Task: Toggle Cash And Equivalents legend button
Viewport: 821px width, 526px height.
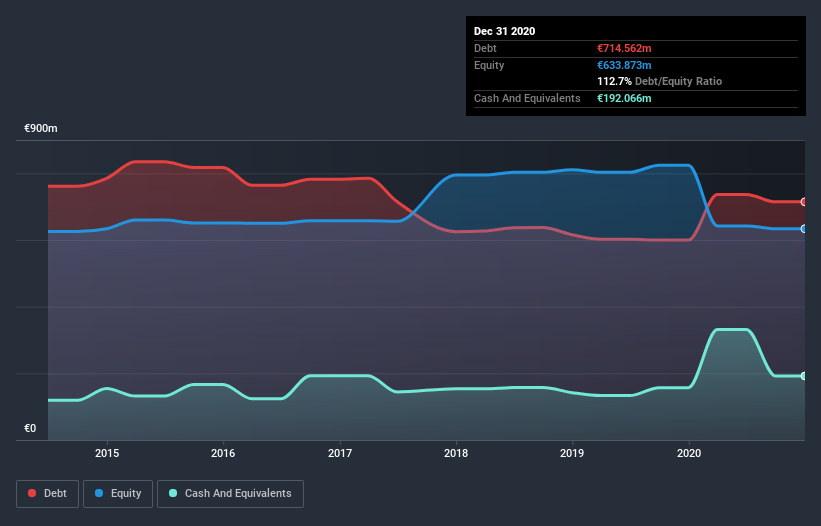Action: pyautogui.click(x=230, y=494)
